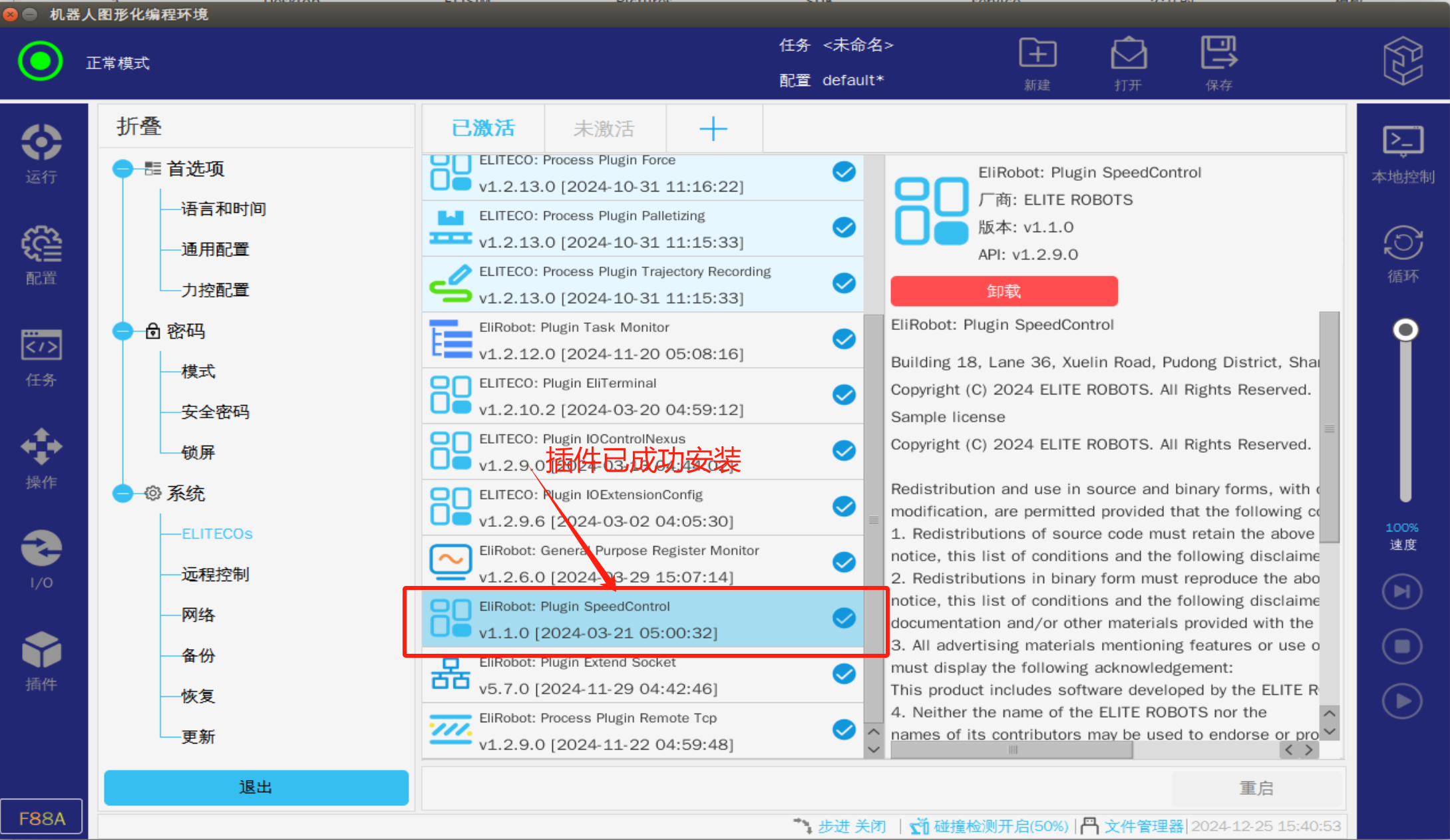
Task: Click the plugin list scroll-up arrow
Action: [874, 732]
